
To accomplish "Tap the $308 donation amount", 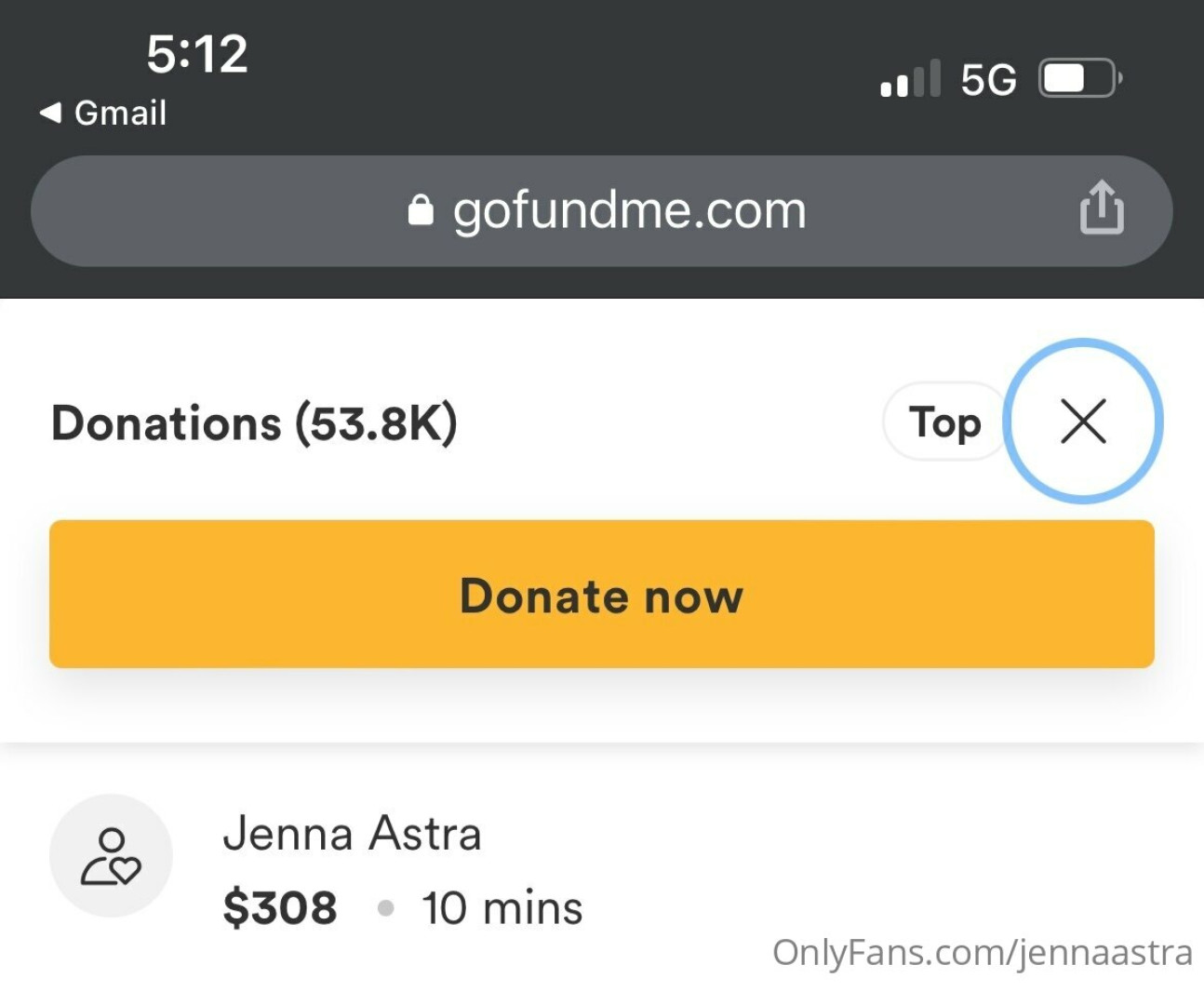I will [280, 907].
